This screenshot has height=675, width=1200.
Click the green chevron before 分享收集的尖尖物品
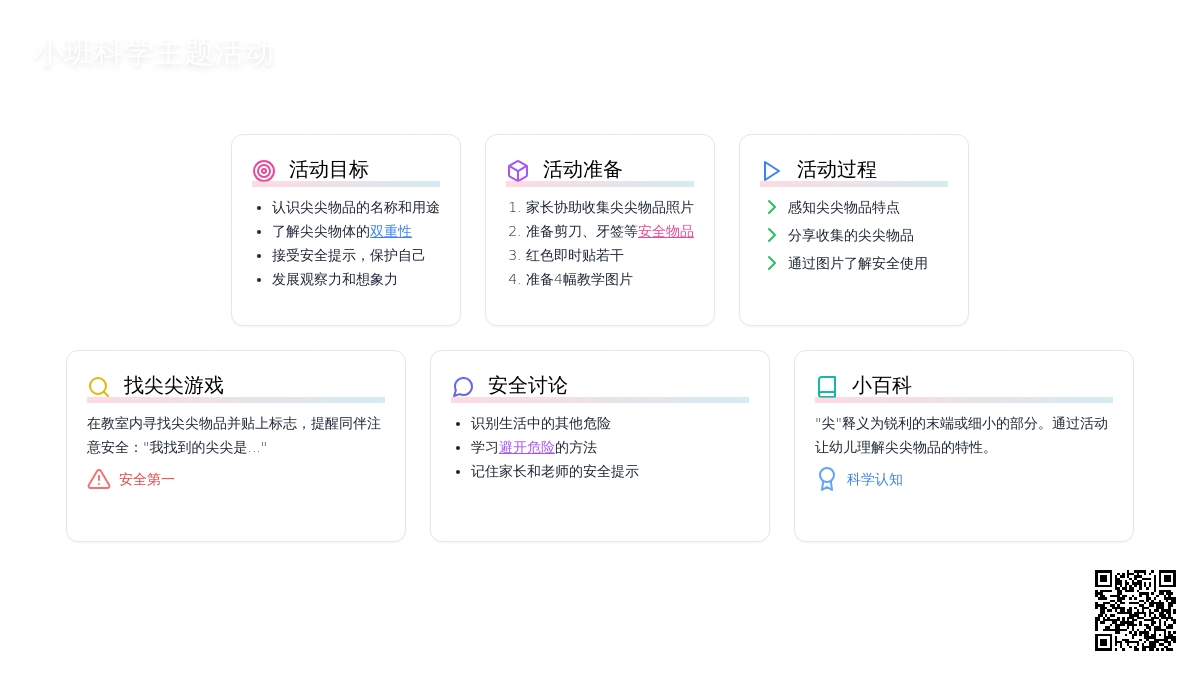(x=772, y=235)
